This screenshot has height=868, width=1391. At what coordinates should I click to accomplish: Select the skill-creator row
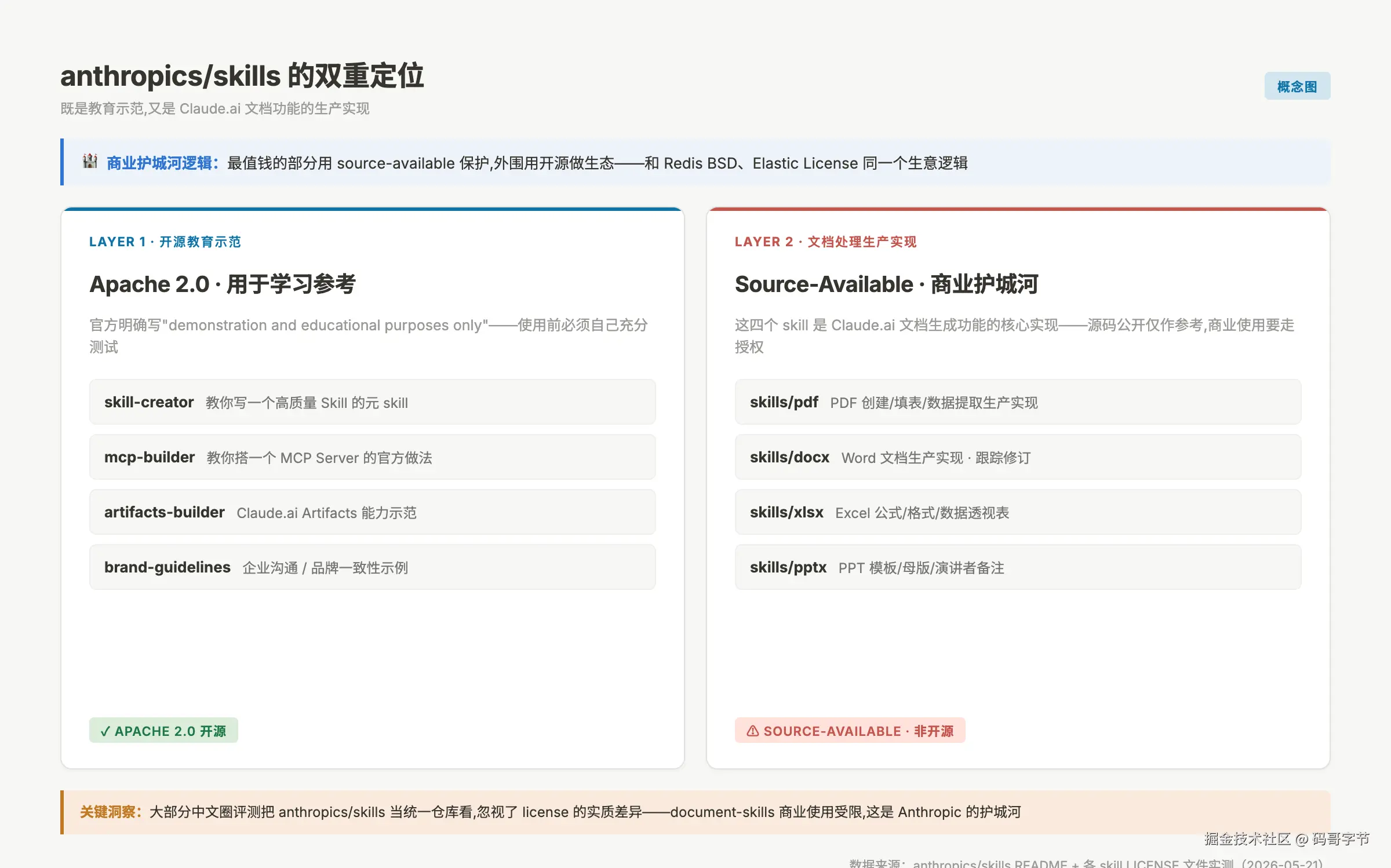(x=372, y=402)
